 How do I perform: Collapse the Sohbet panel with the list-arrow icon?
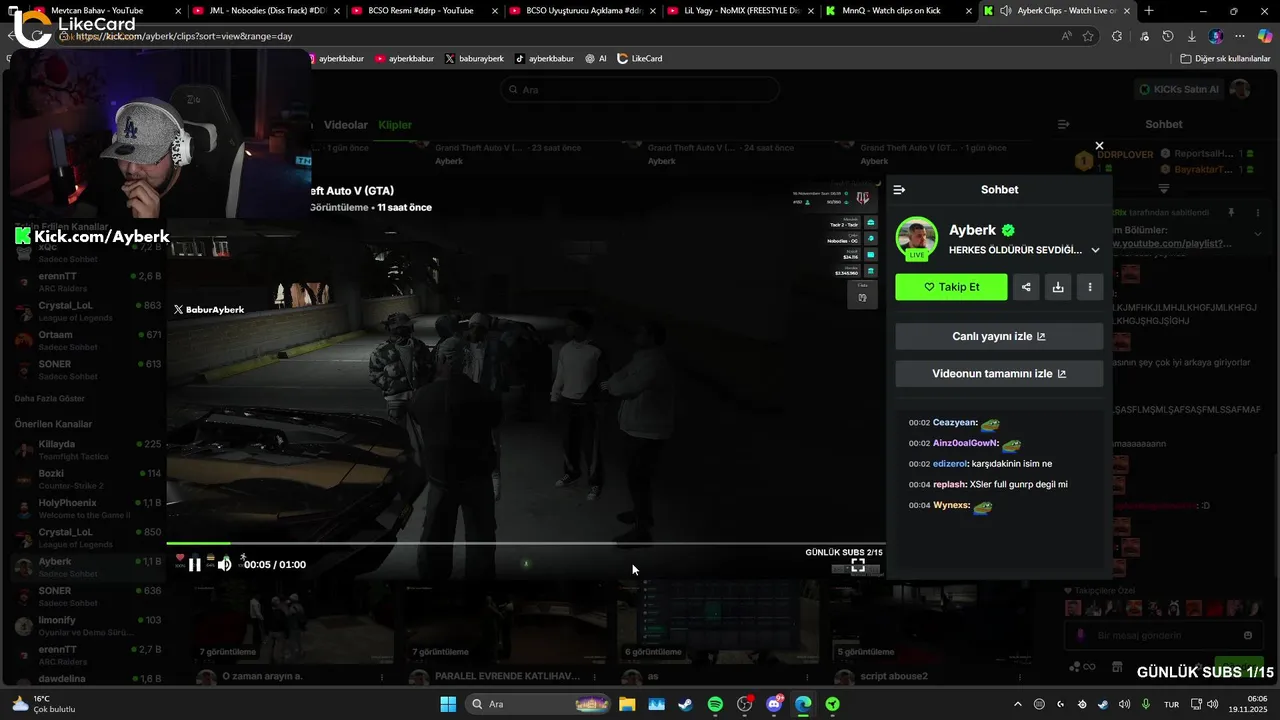coord(899,190)
